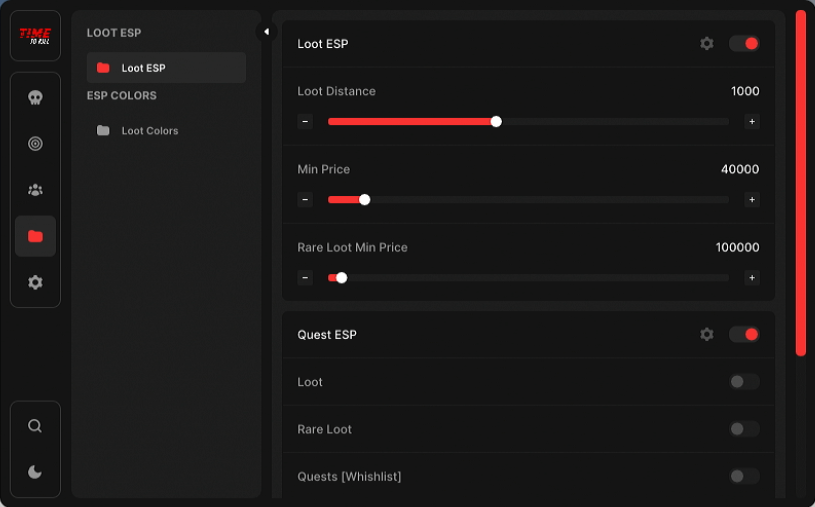
Task: Enable the Rare Loot toggle
Action: coord(744,429)
